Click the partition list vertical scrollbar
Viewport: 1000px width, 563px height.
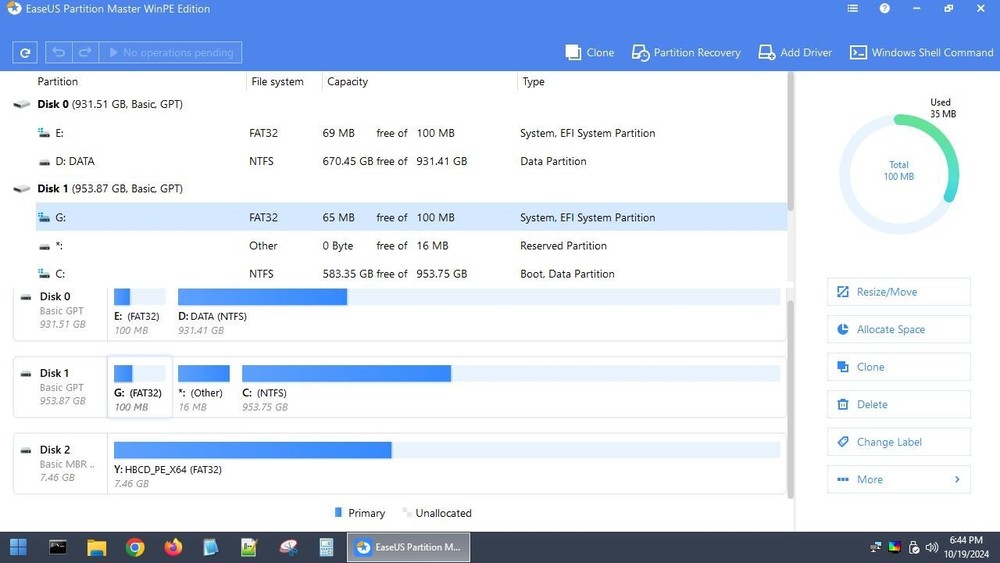point(791,142)
